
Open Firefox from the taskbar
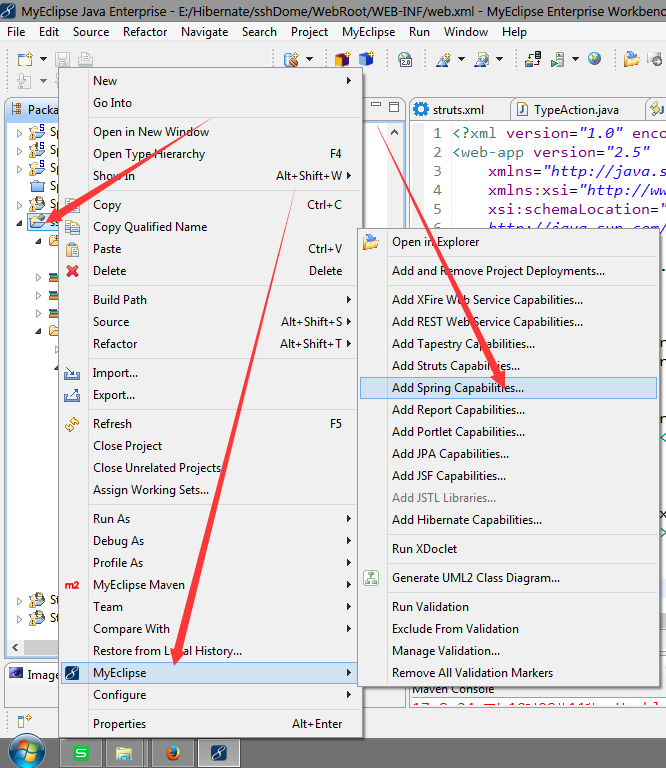[x=173, y=753]
